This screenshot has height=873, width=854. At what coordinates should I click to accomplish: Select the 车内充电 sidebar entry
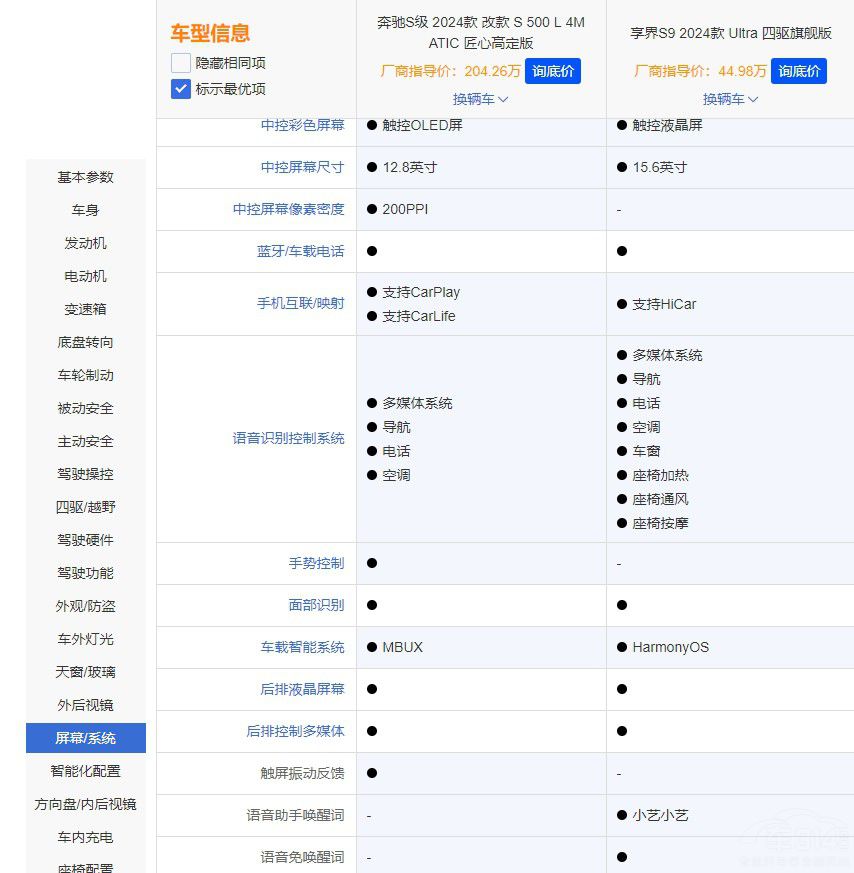(x=85, y=837)
